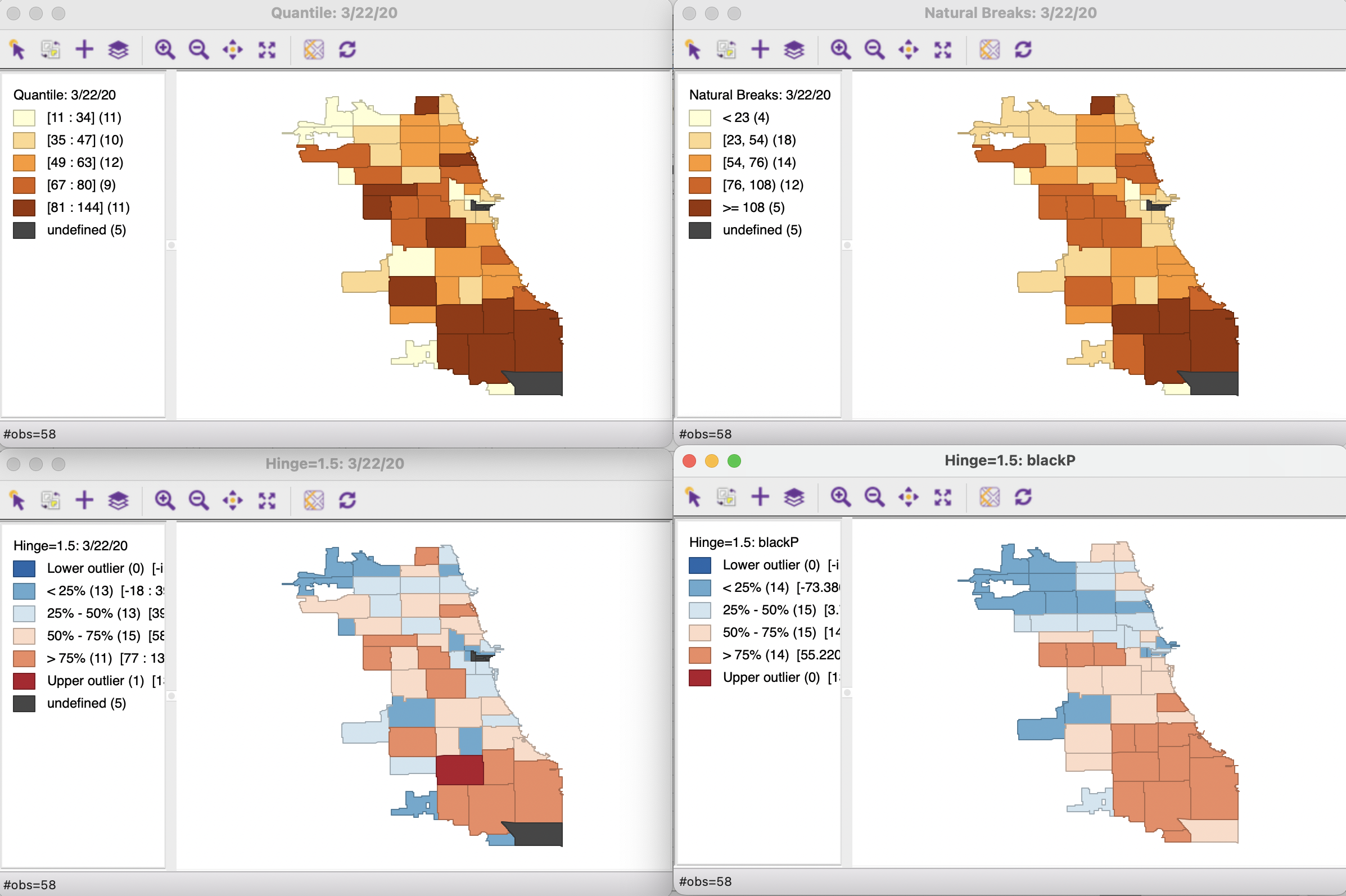Viewport: 1346px width, 896px height.
Task: Select pointer tool in Natural Breaks window
Action: point(693,49)
